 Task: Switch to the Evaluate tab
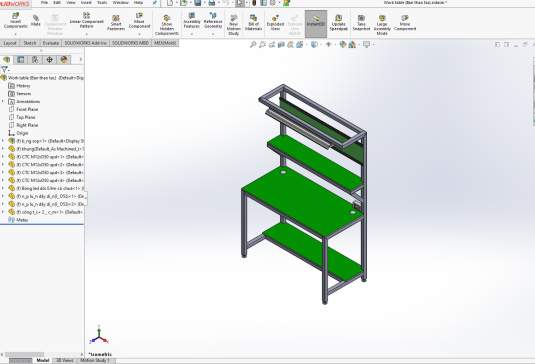(x=50, y=43)
